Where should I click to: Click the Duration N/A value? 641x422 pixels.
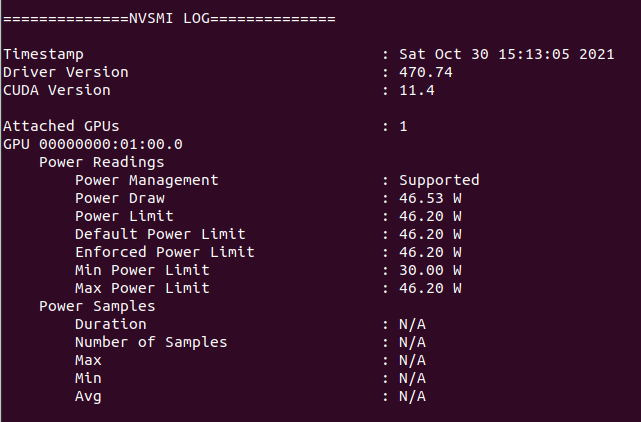tap(412, 325)
